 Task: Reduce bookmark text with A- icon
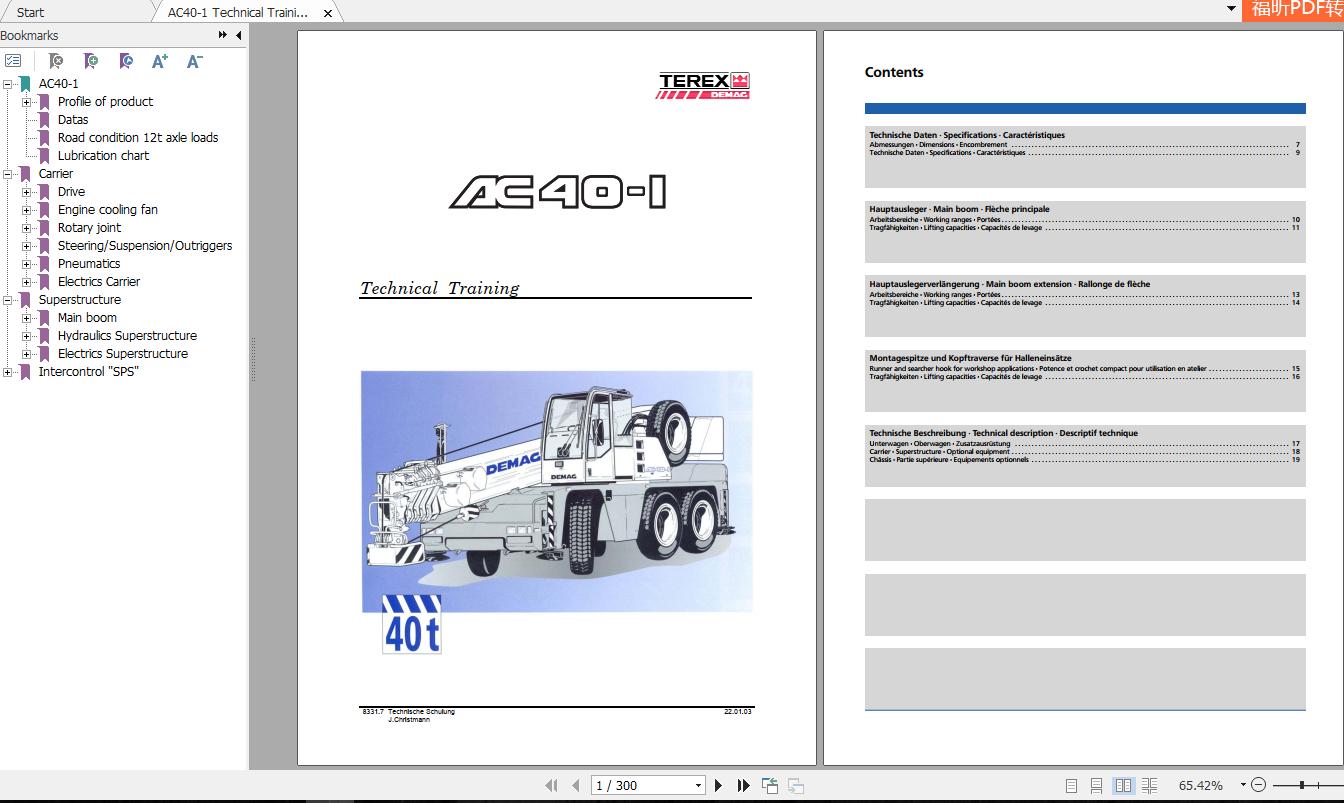[193, 61]
